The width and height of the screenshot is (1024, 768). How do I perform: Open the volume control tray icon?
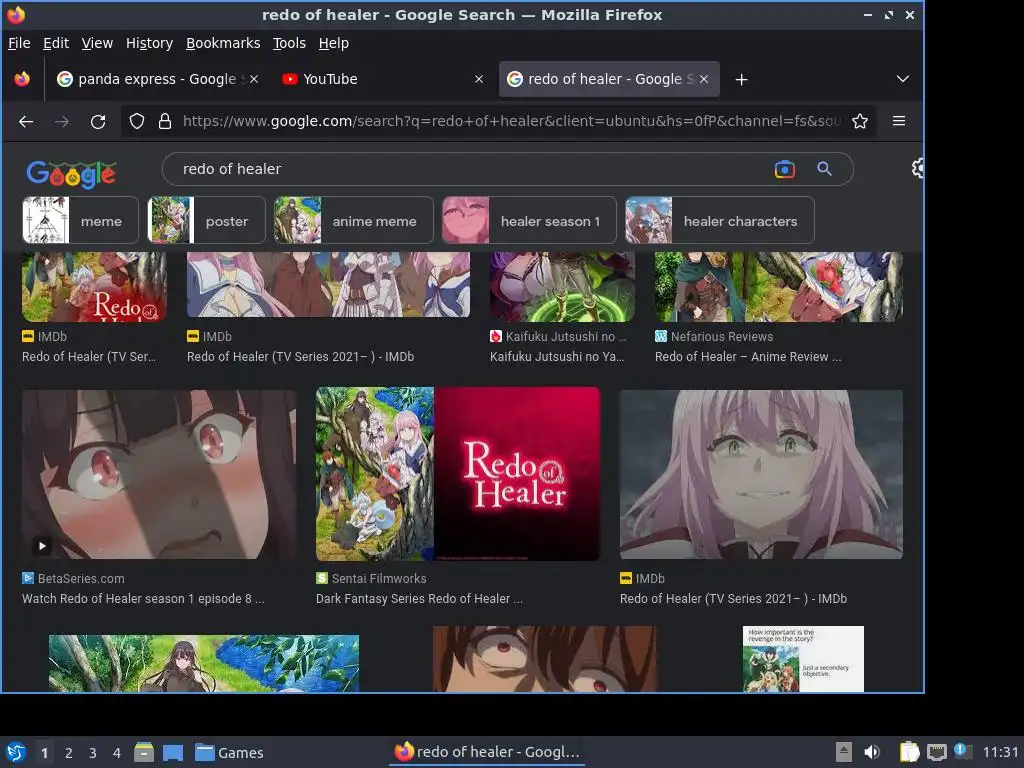pyautogui.click(x=872, y=752)
